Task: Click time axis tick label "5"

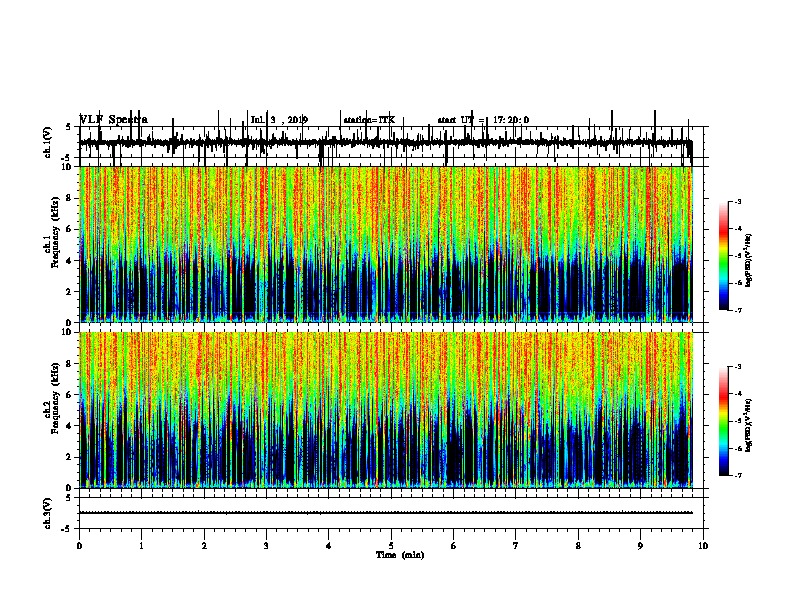Action: pyautogui.click(x=391, y=546)
